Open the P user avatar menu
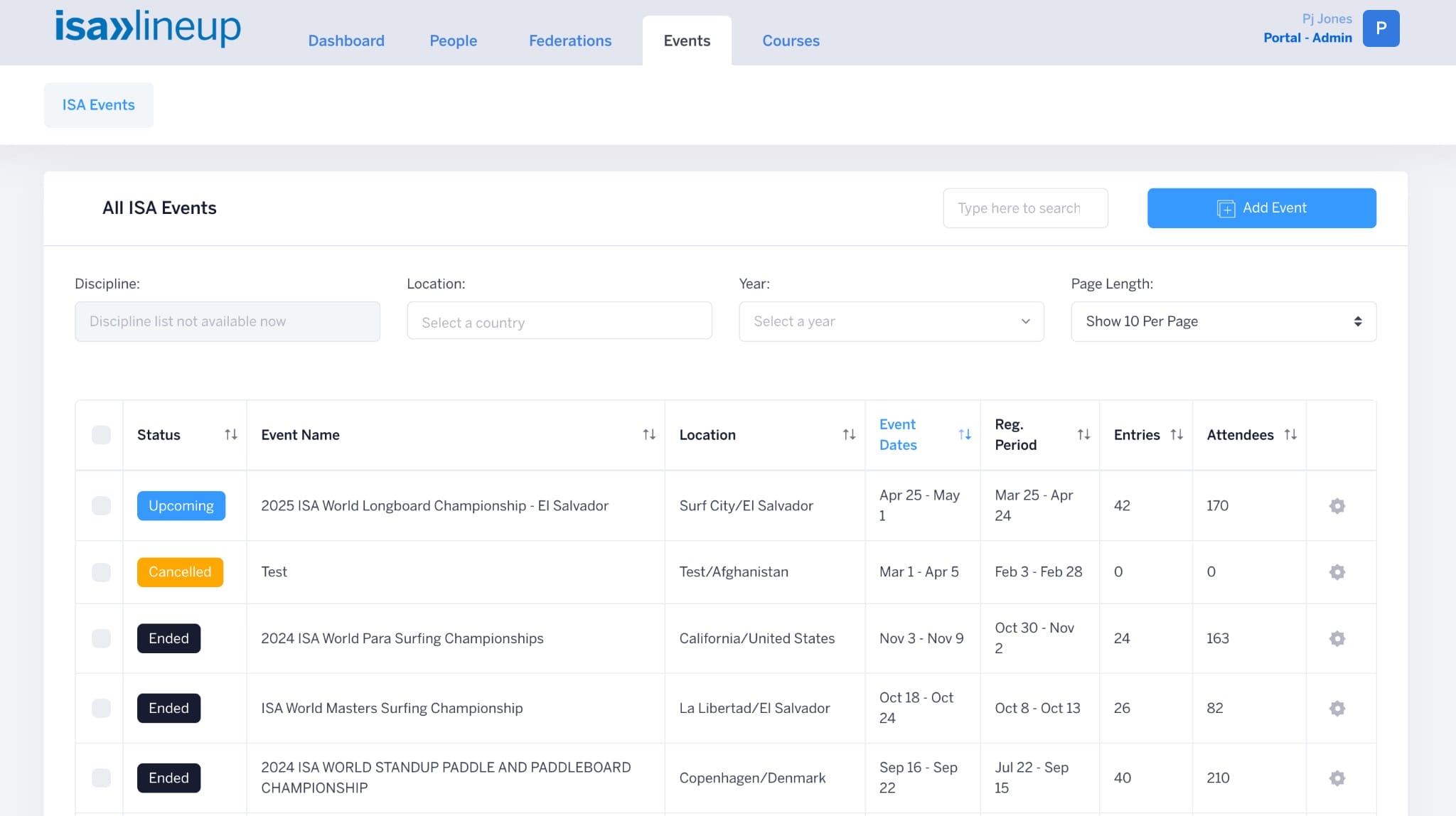The width and height of the screenshot is (1456, 816). click(1381, 28)
